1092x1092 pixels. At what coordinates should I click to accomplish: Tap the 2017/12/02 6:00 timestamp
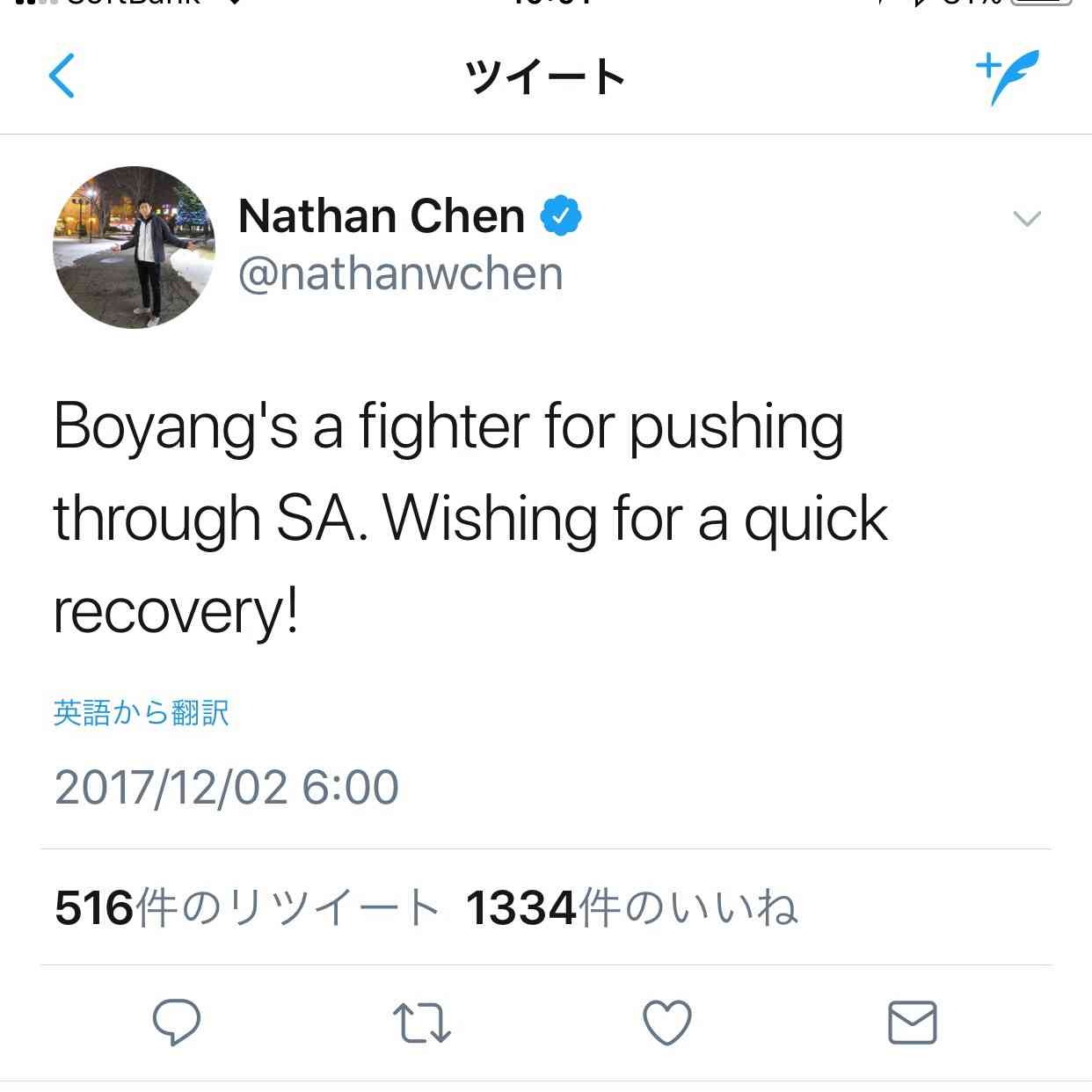[x=227, y=787]
